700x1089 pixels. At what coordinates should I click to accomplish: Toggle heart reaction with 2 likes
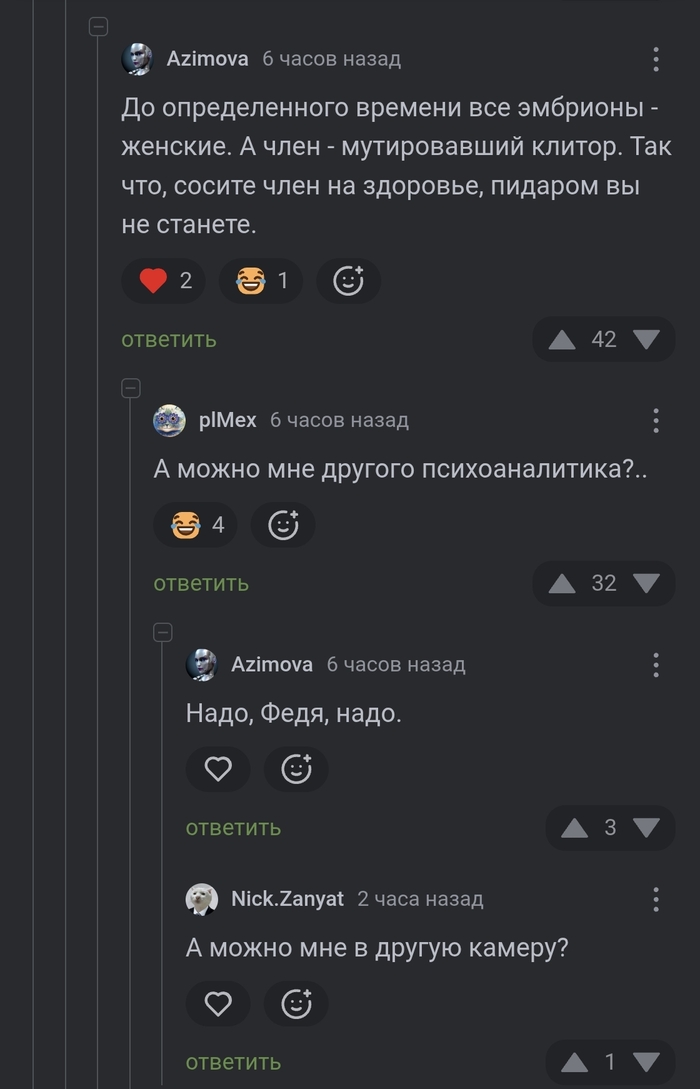pos(164,282)
